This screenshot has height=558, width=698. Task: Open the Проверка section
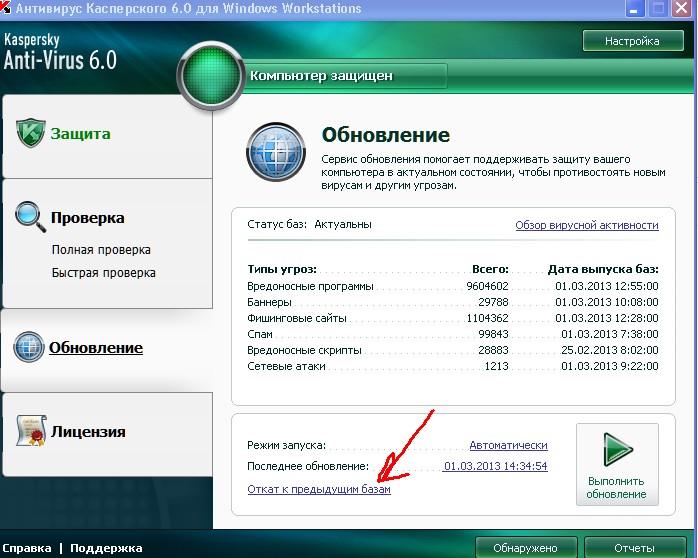pos(88,218)
